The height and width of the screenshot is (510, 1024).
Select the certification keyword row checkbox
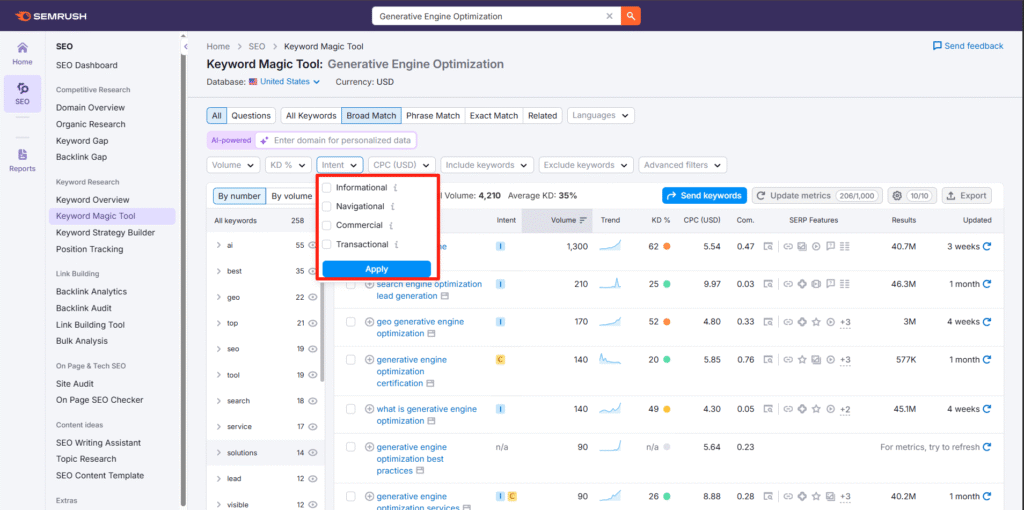(x=351, y=360)
